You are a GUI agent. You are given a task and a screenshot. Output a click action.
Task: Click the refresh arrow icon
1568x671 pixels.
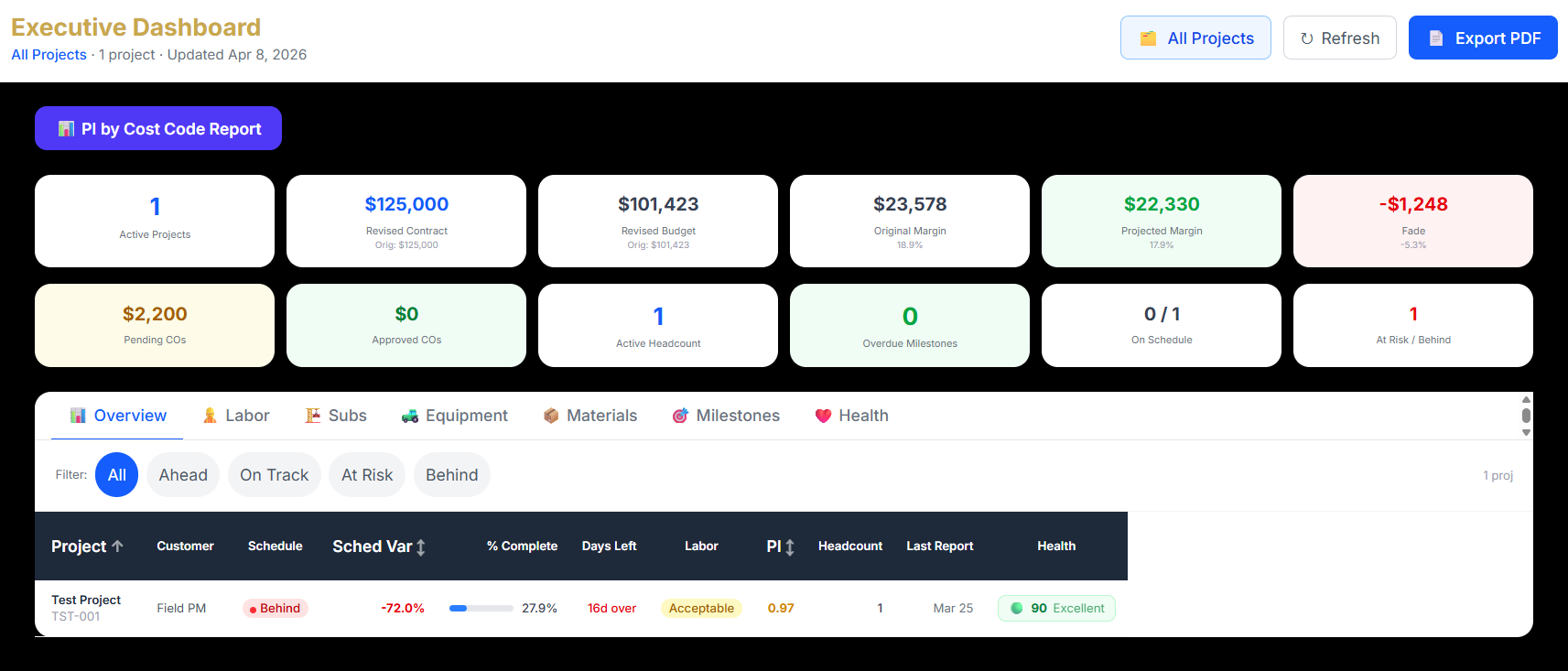tap(1307, 38)
